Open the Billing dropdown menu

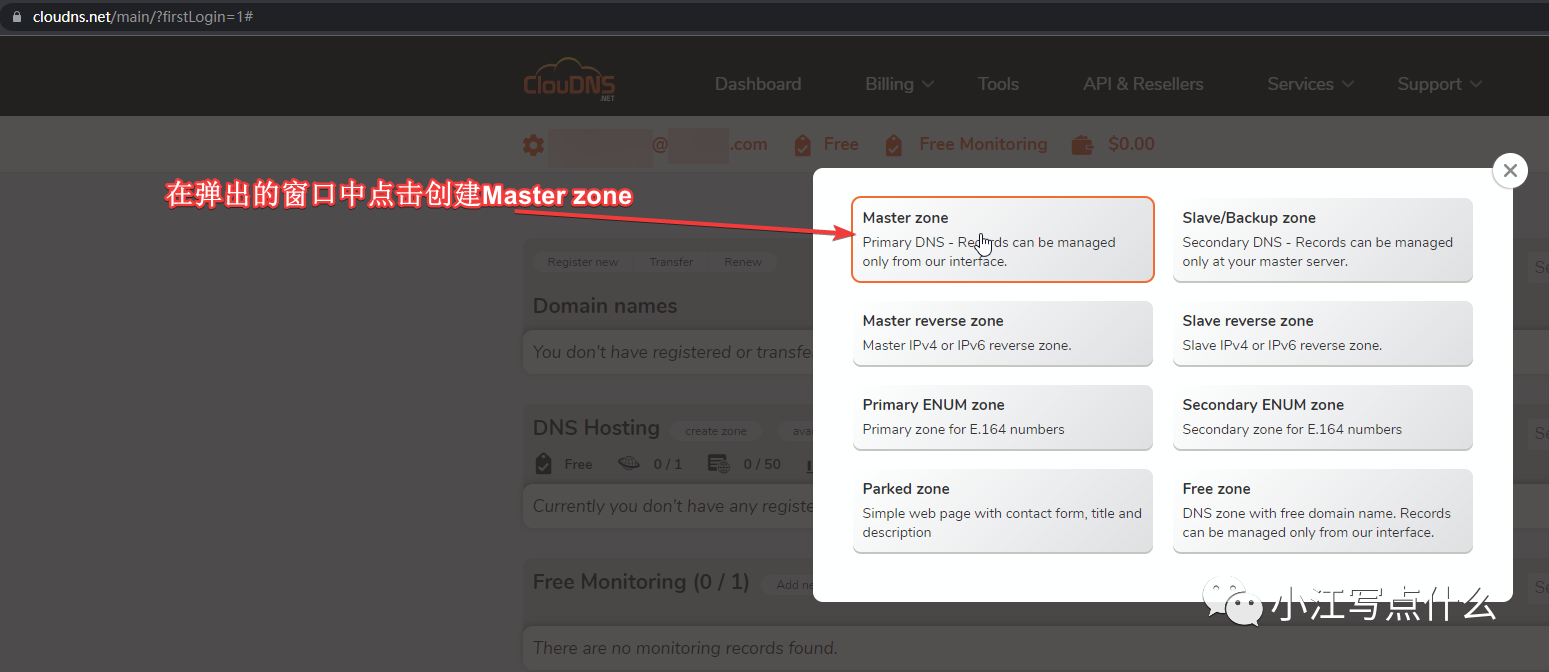[x=899, y=84]
